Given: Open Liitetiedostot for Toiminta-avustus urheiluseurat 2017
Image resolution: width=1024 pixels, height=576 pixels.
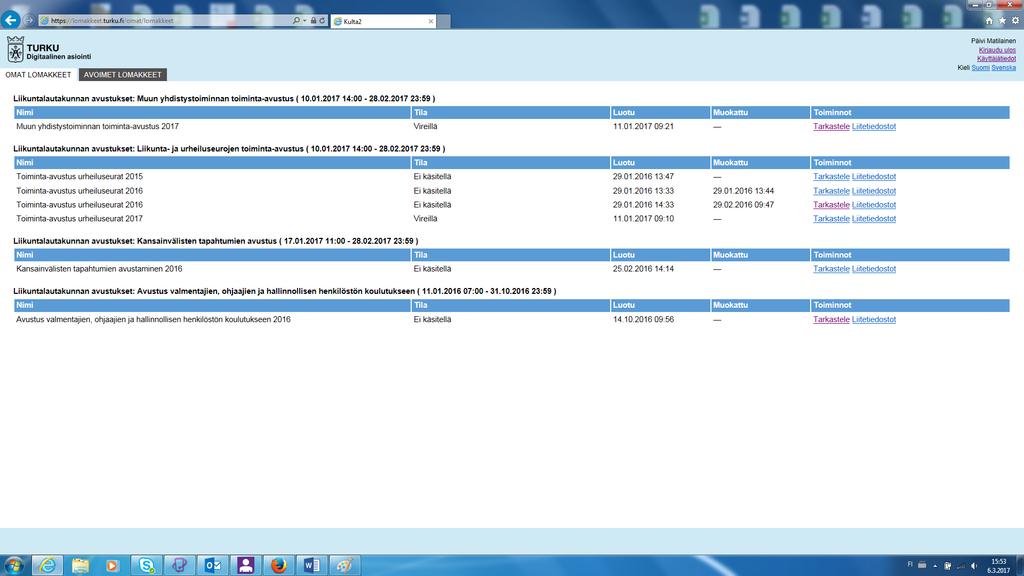Looking at the screenshot, I should point(874,219).
